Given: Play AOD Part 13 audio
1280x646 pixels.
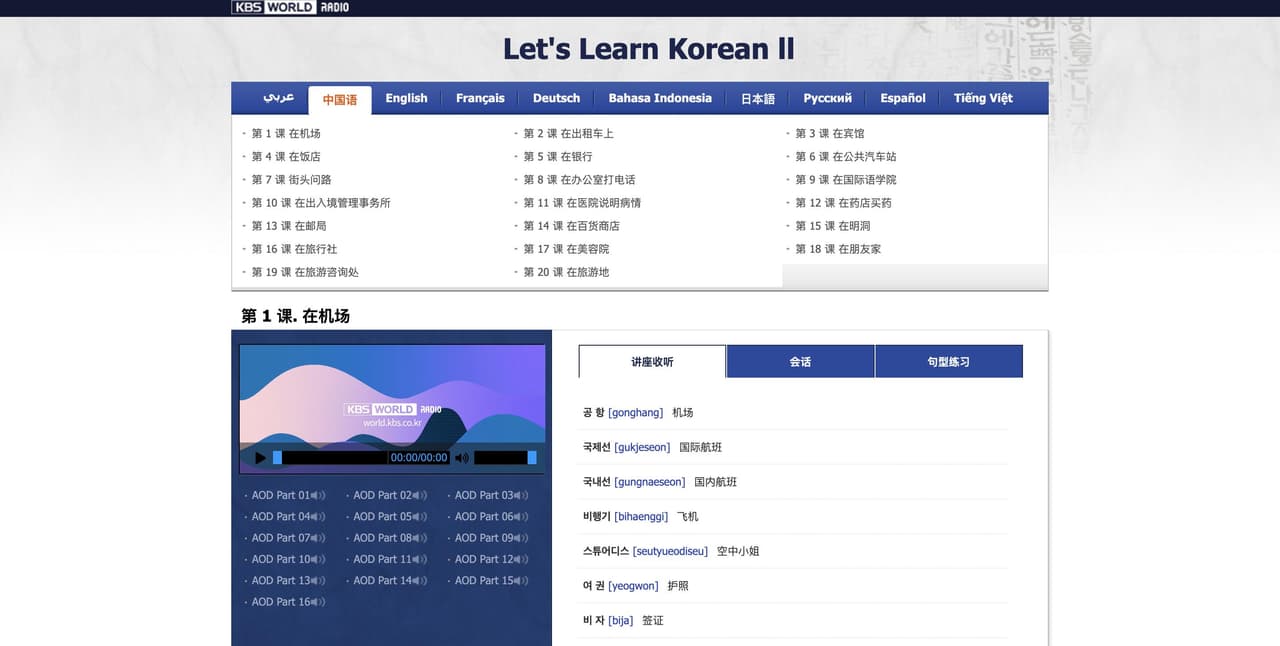Looking at the screenshot, I should point(286,580).
